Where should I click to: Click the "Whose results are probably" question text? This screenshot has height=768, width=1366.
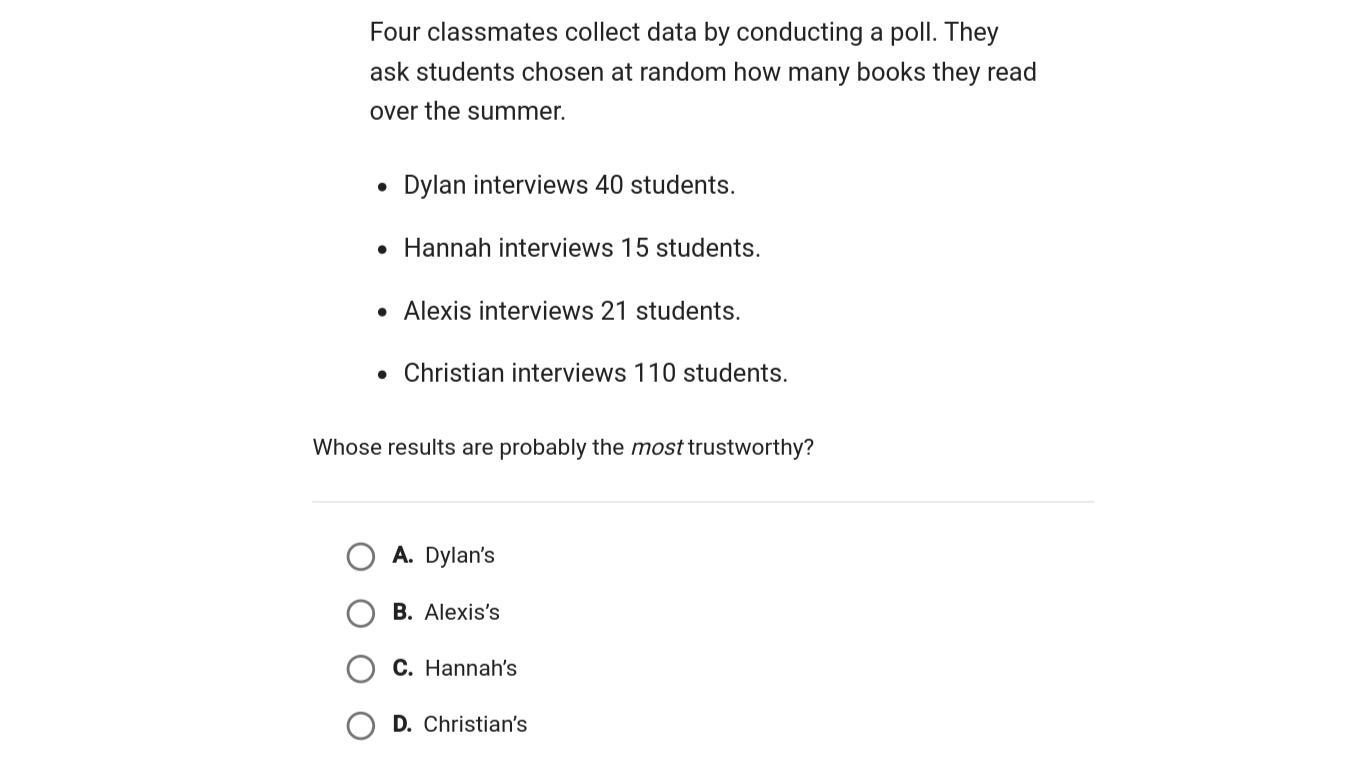(468, 447)
